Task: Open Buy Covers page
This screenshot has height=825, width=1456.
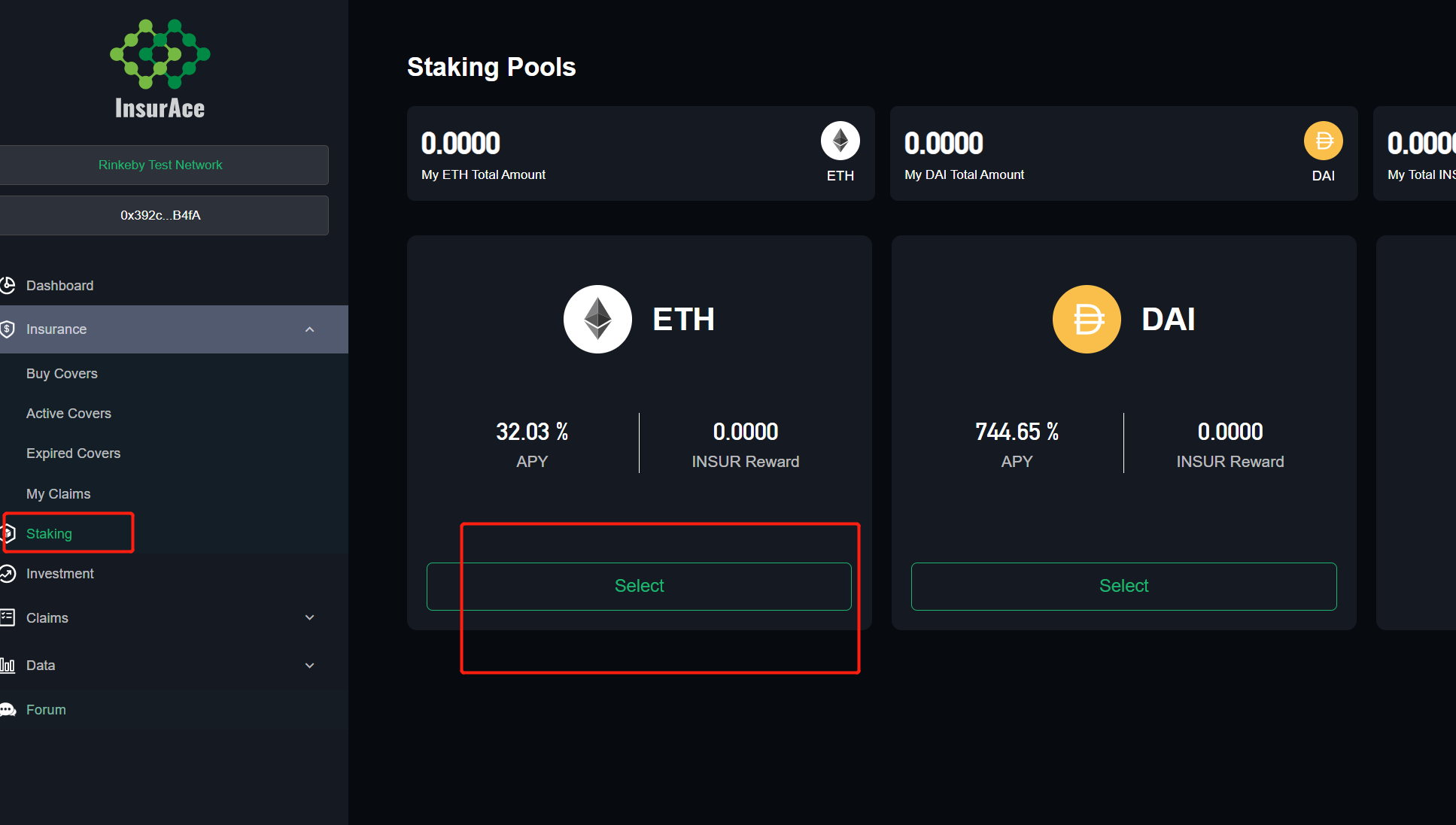Action: pos(62,374)
